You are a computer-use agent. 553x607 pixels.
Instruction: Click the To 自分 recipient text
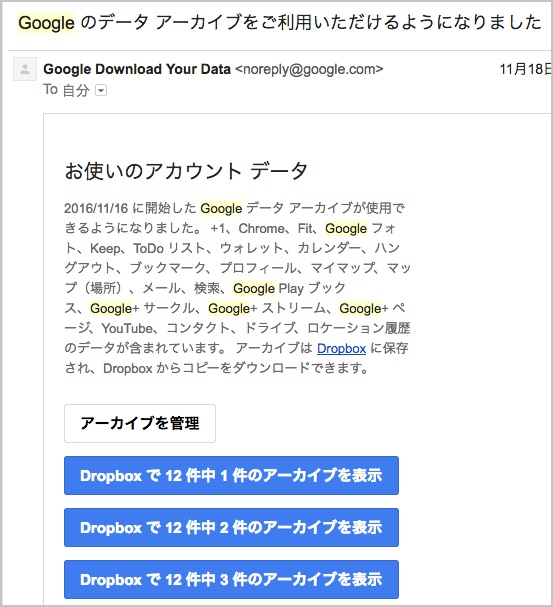point(66,90)
